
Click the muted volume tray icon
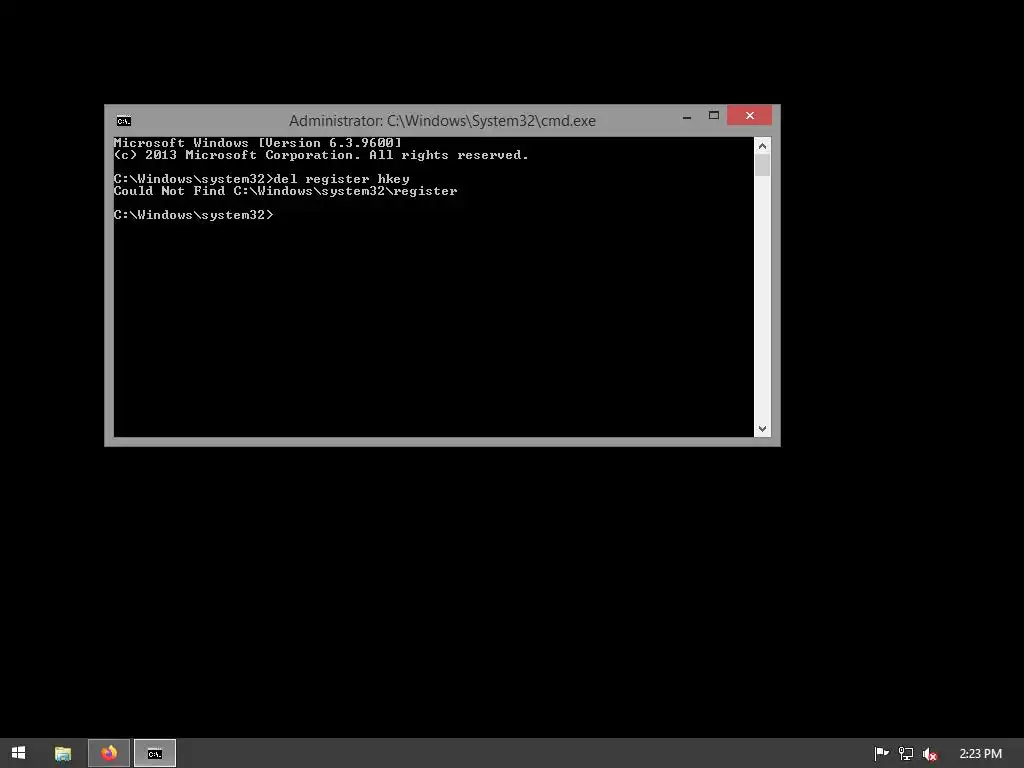(x=930, y=754)
